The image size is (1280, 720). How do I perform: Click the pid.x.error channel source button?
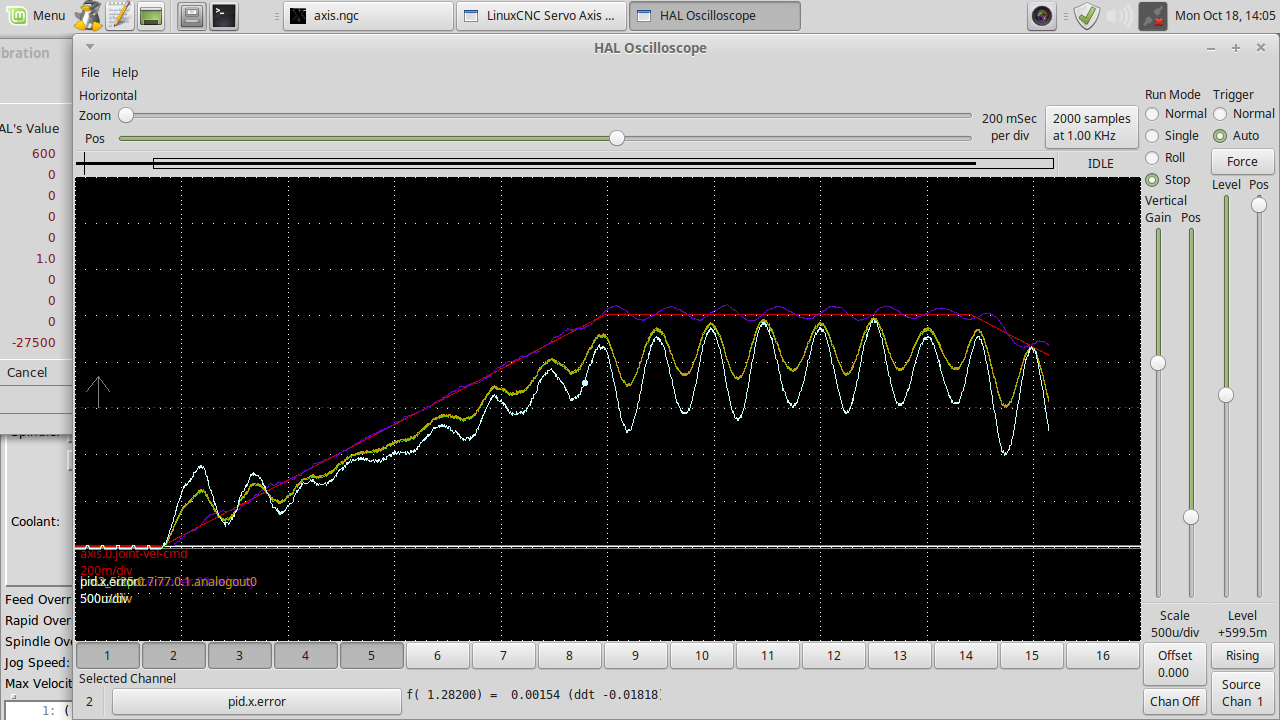coord(256,702)
